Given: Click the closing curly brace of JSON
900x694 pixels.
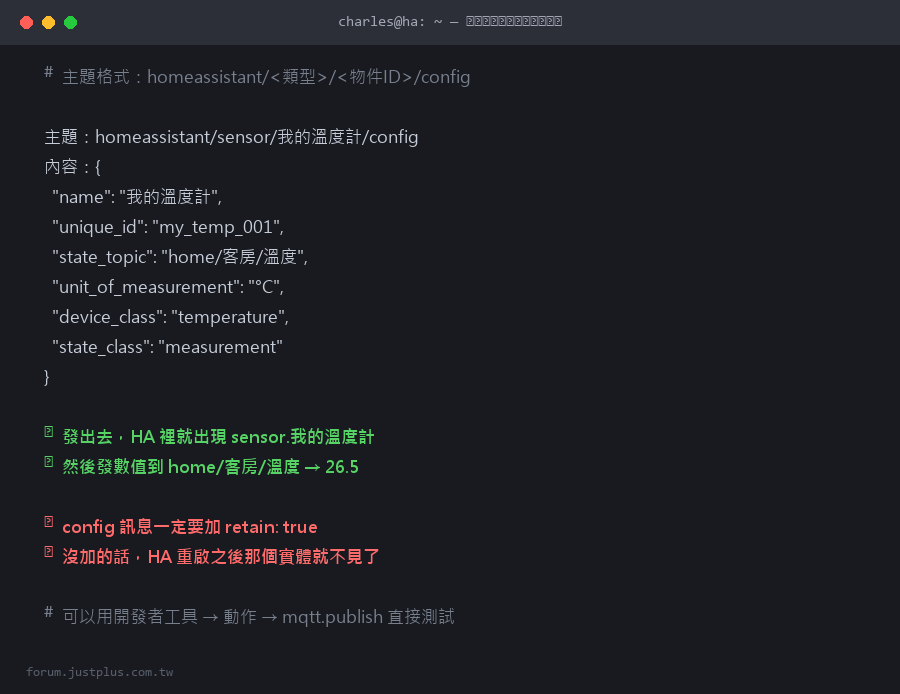Looking at the screenshot, I should (x=46, y=377).
